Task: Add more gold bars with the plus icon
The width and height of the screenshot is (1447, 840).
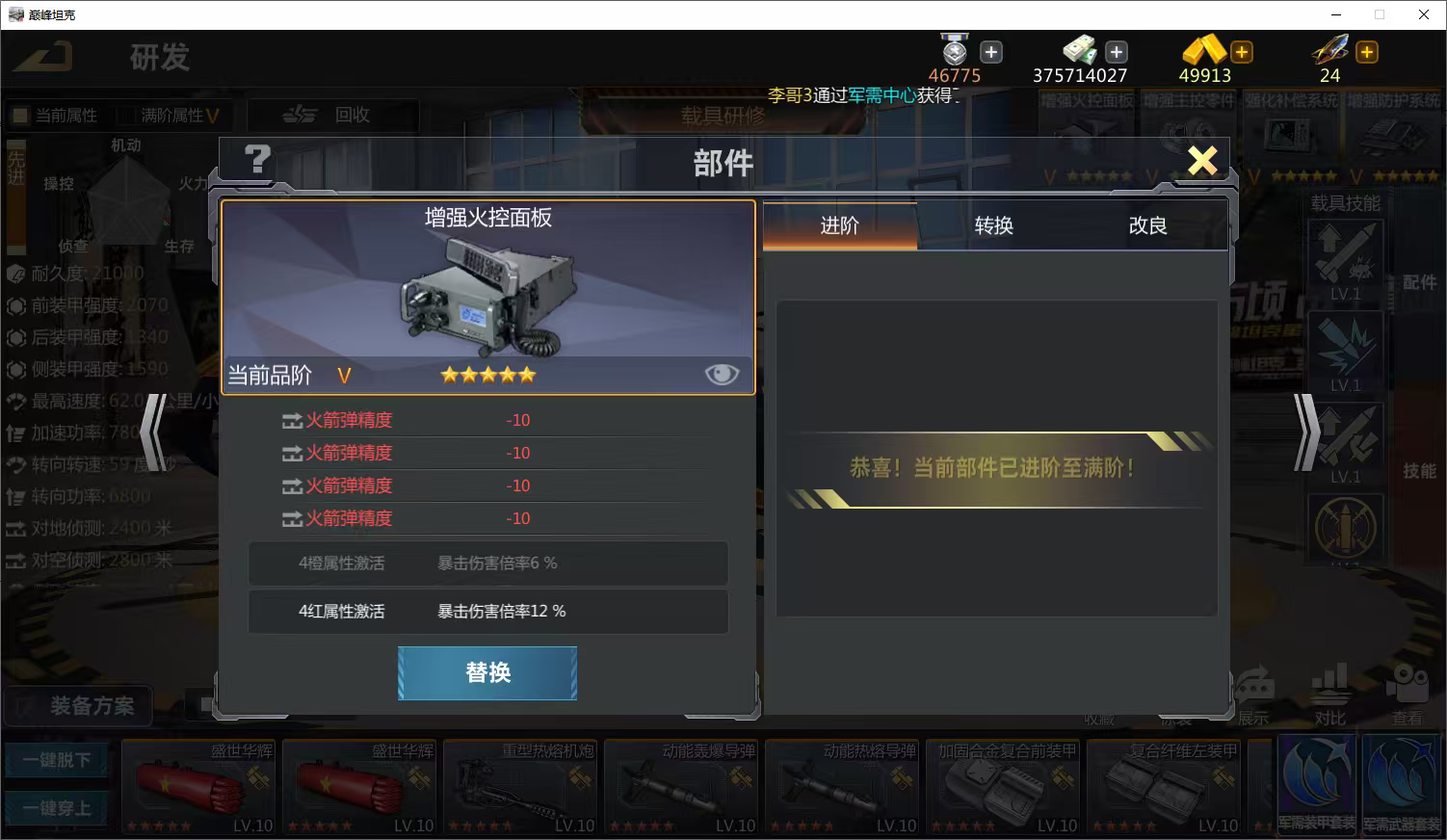Action: tap(1242, 52)
